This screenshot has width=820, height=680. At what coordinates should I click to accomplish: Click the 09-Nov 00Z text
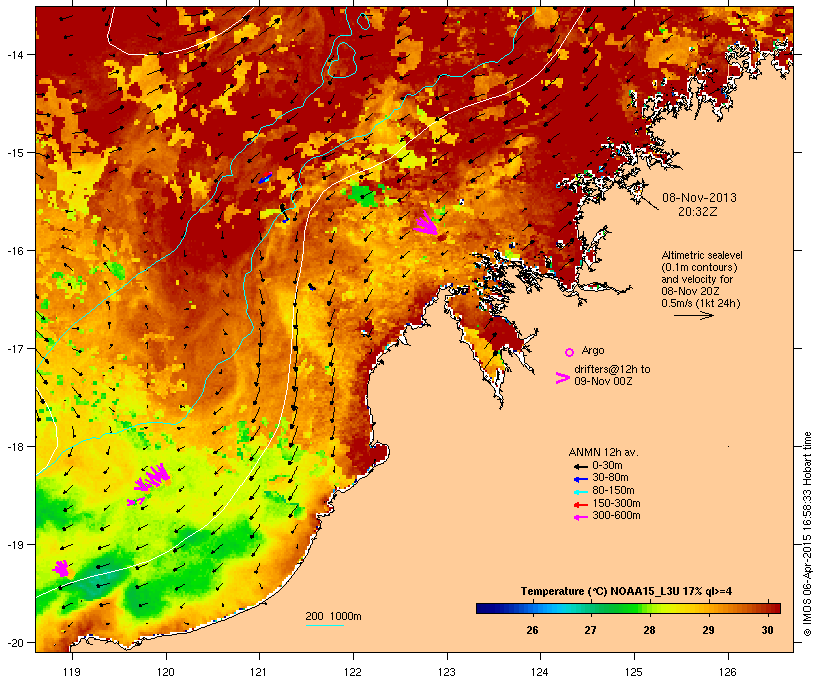click(x=603, y=381)
